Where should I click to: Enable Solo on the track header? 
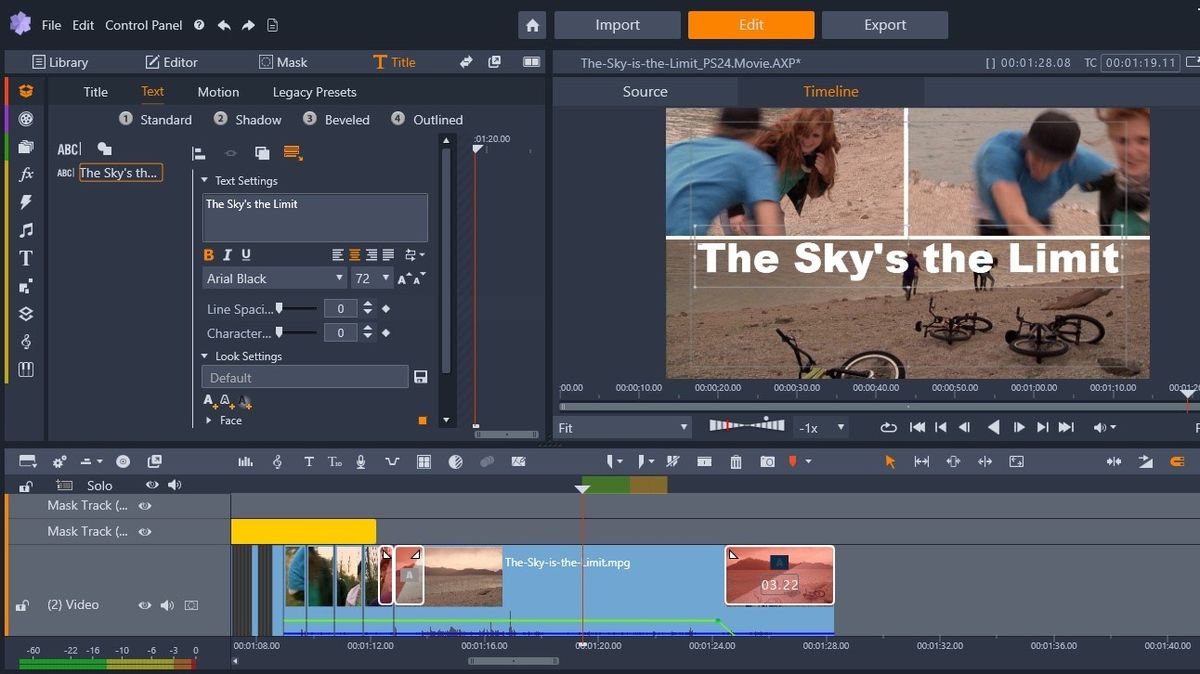pyautogui.click(x=100, y=485)
